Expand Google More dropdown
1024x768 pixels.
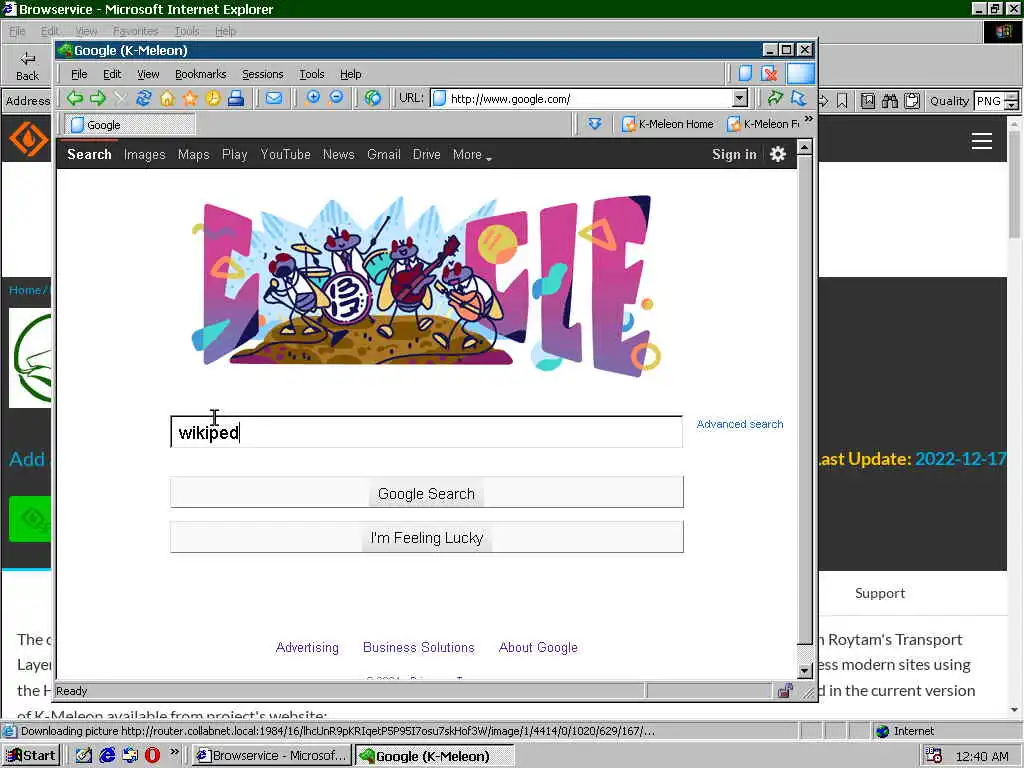point(472,155)
